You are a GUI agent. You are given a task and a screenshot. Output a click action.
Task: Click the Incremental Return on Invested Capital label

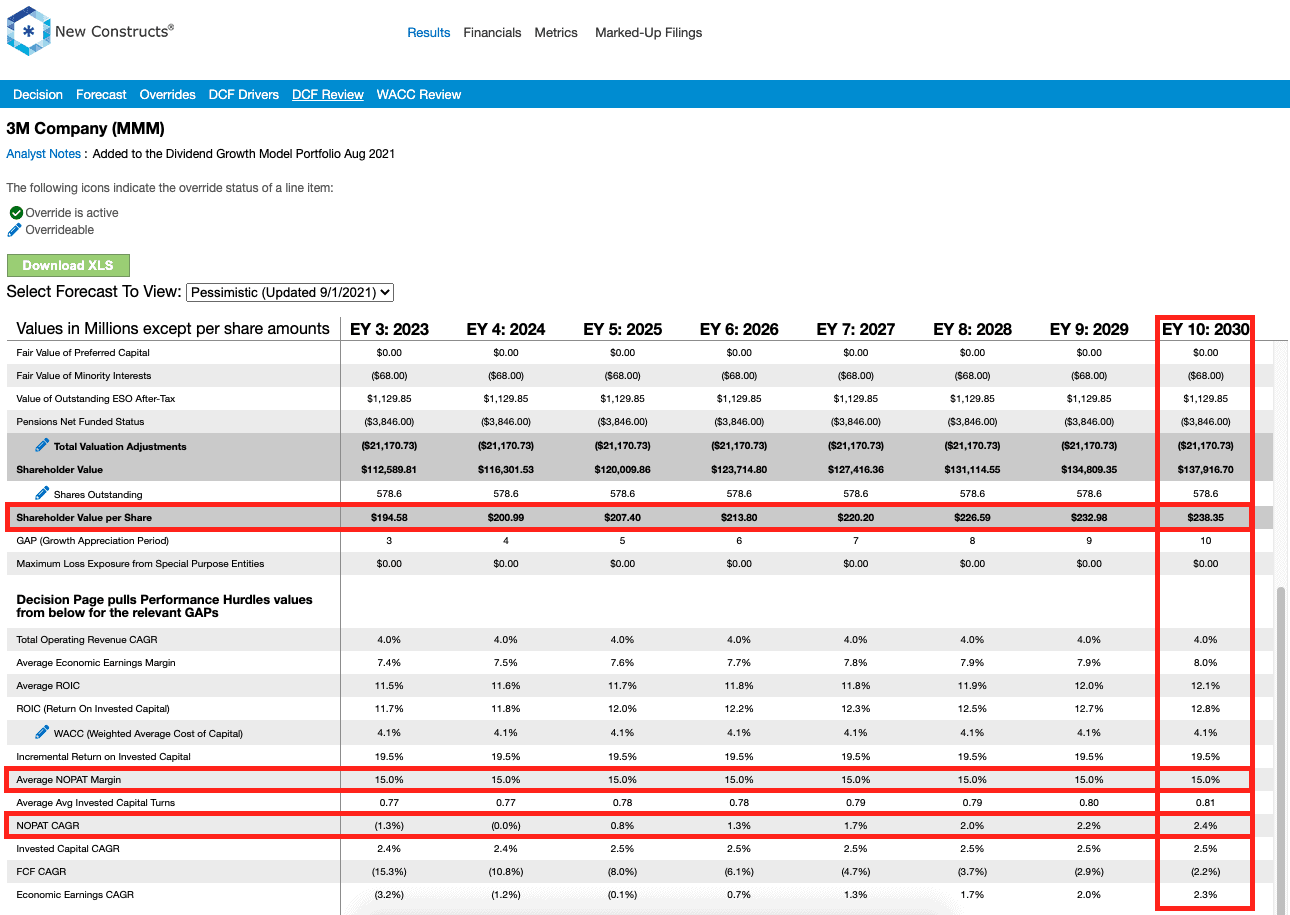(103, 756)
